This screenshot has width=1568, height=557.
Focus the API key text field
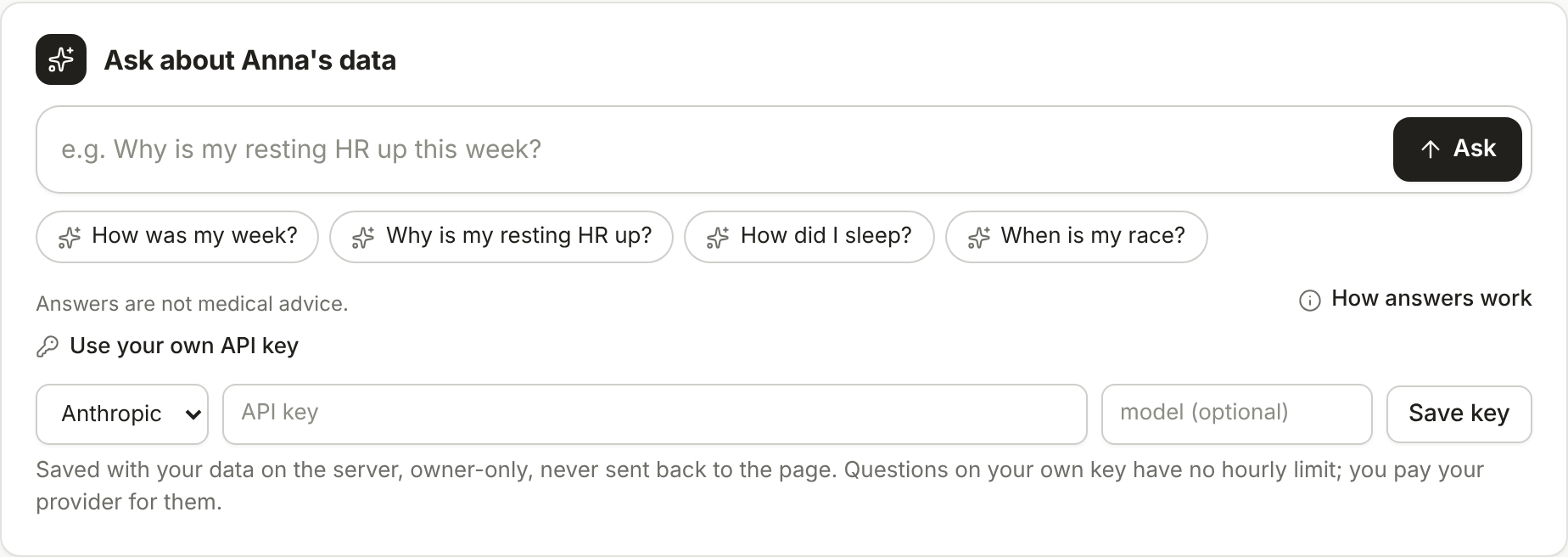(x=655, y=414)
